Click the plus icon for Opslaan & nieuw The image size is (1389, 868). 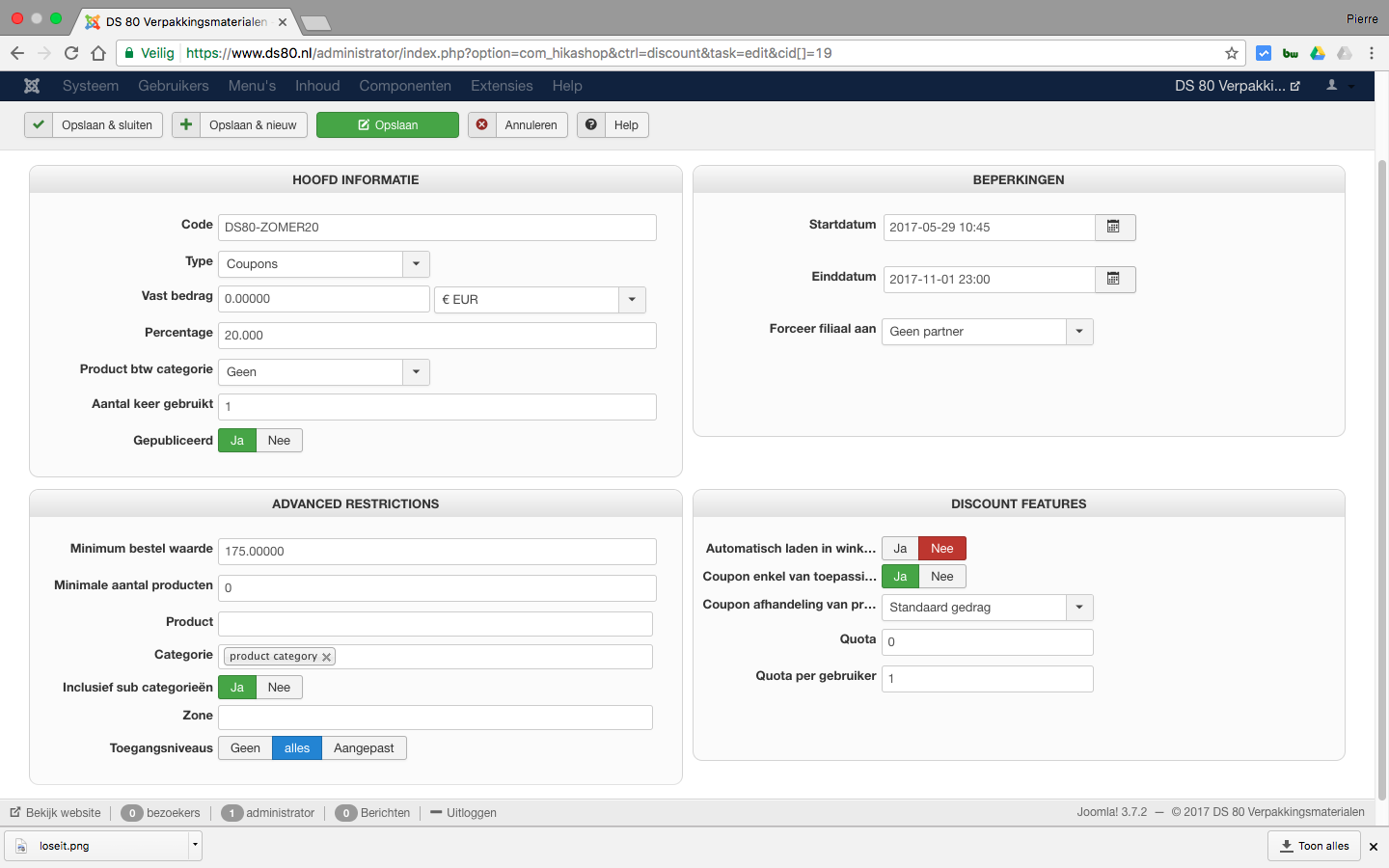(x=186, y=125)
